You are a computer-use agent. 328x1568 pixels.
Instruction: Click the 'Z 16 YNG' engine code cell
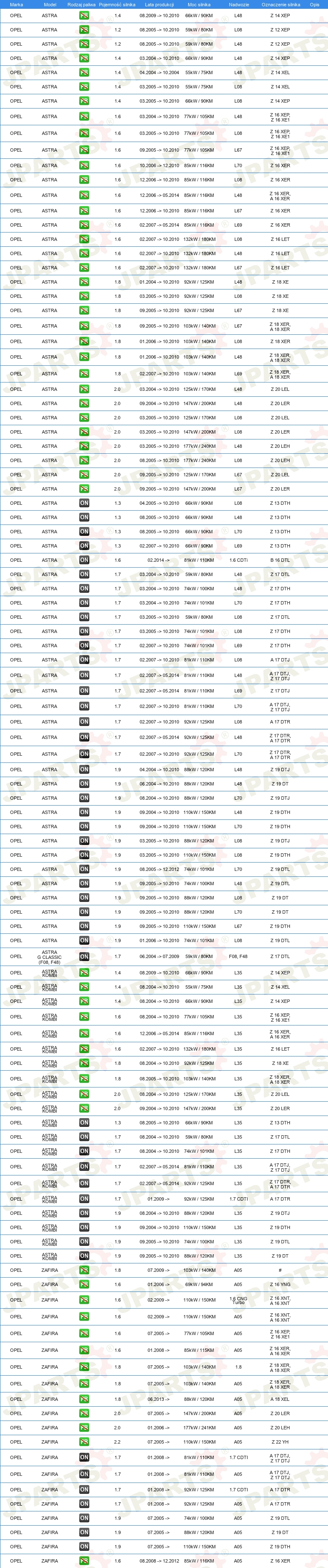[x=281, y=1284]
